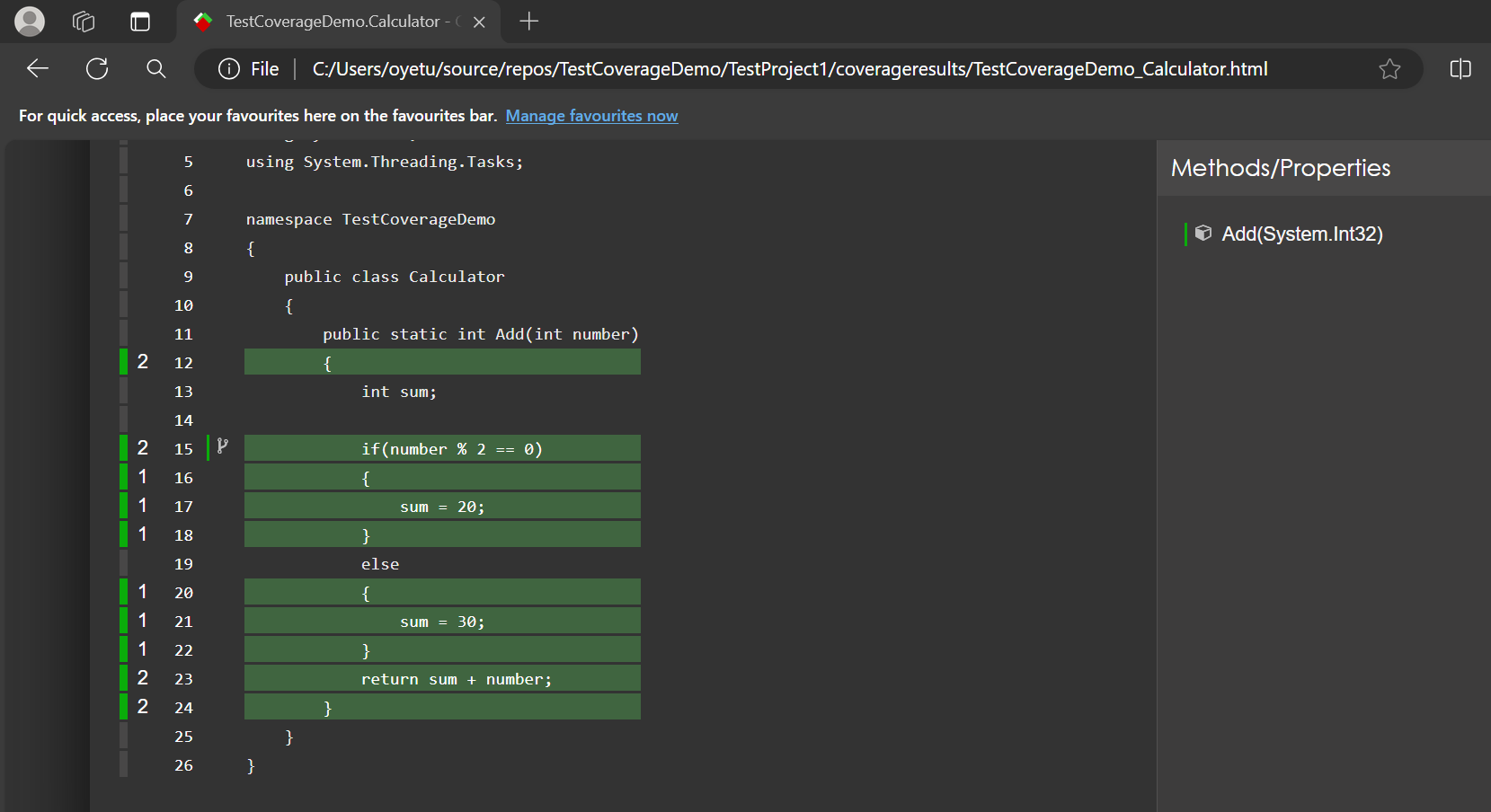Refresh the coverage report page

tap(96, 68)
